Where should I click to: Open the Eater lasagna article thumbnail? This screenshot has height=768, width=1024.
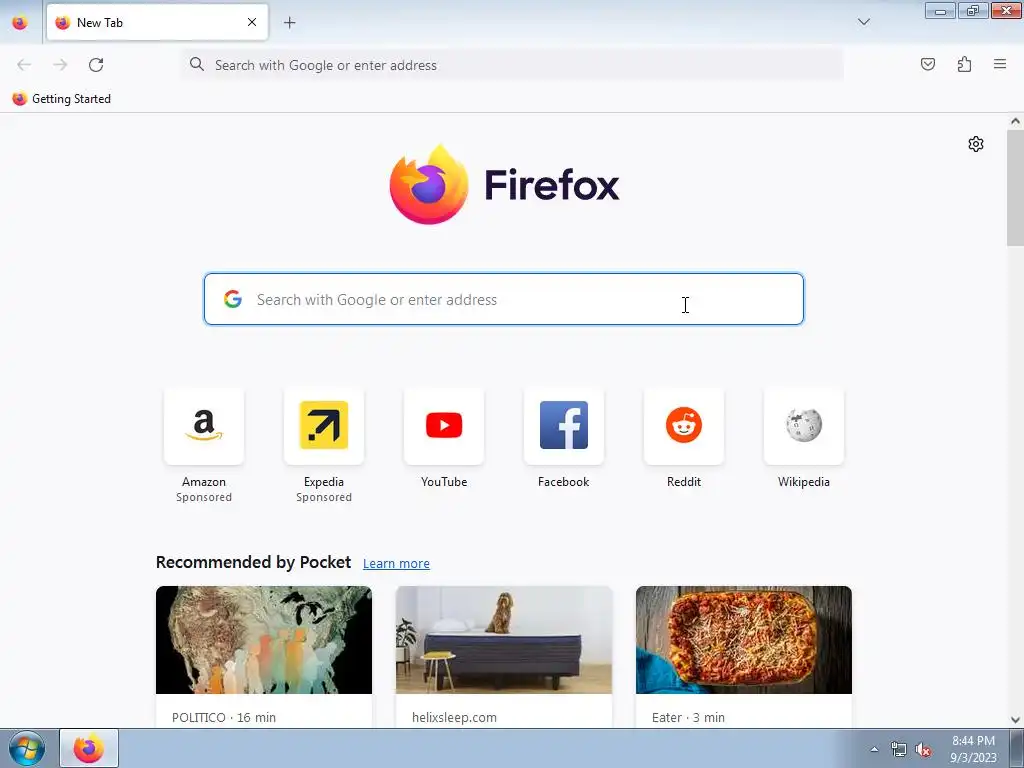(744, 640)
